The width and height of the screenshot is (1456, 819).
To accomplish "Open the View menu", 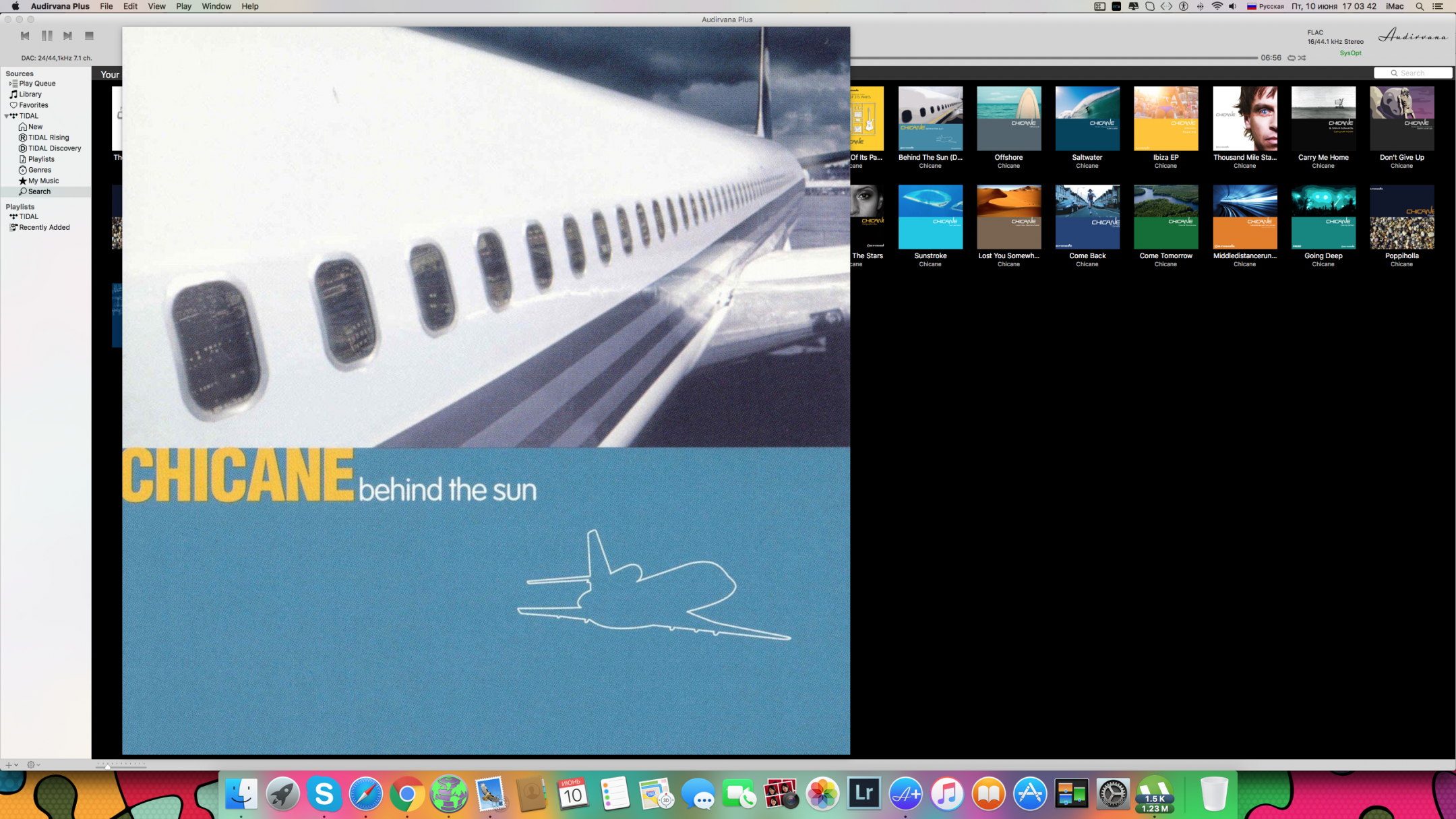I will [156, 6].
